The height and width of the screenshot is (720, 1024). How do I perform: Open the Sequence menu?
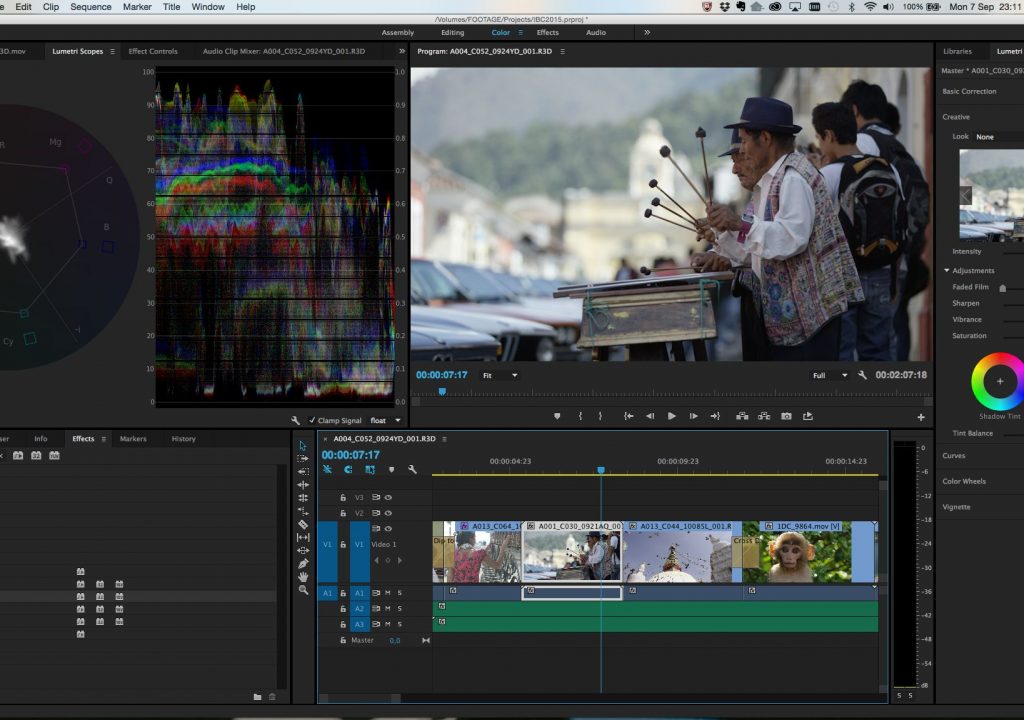[91, 7]
